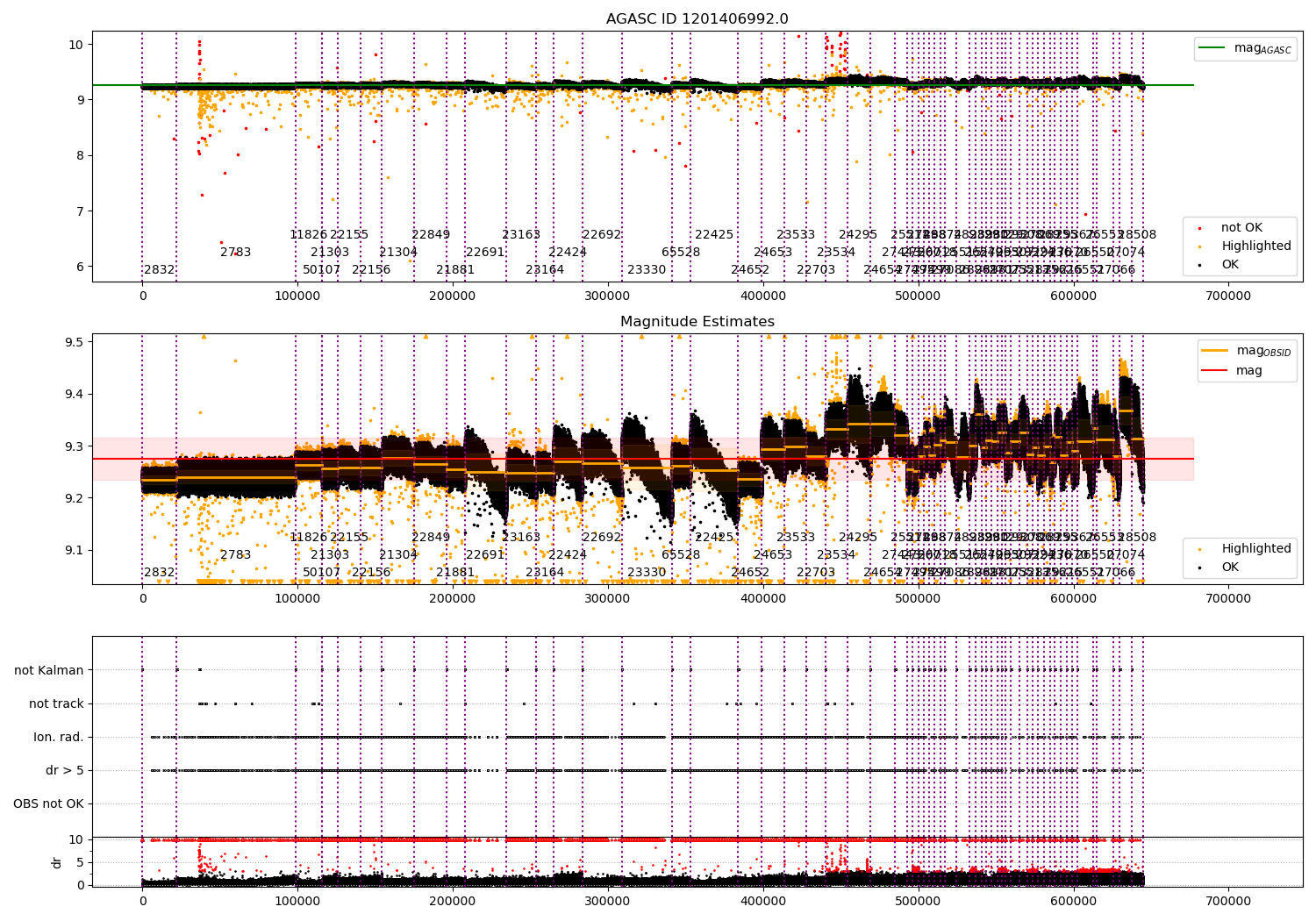Click obsid label '22692' in the top plot

(602, 234)
